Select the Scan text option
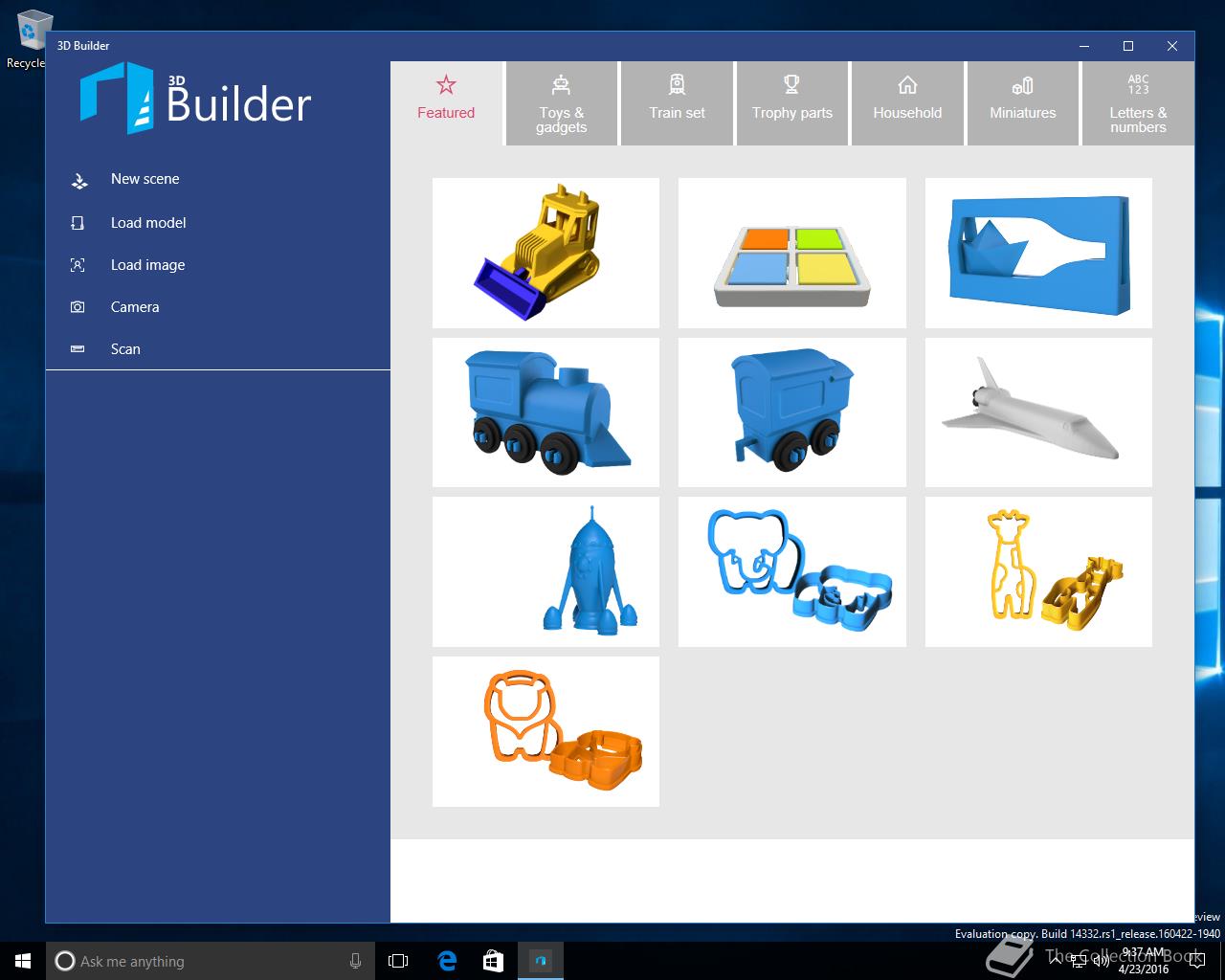The image size is (1225, 980). click(125, 349)
